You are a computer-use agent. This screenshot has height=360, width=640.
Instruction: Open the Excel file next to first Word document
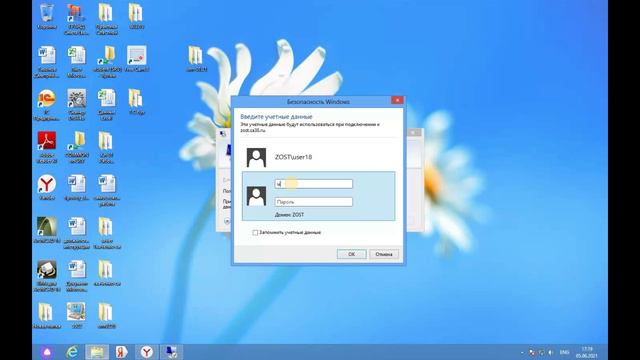coord(77,61)
